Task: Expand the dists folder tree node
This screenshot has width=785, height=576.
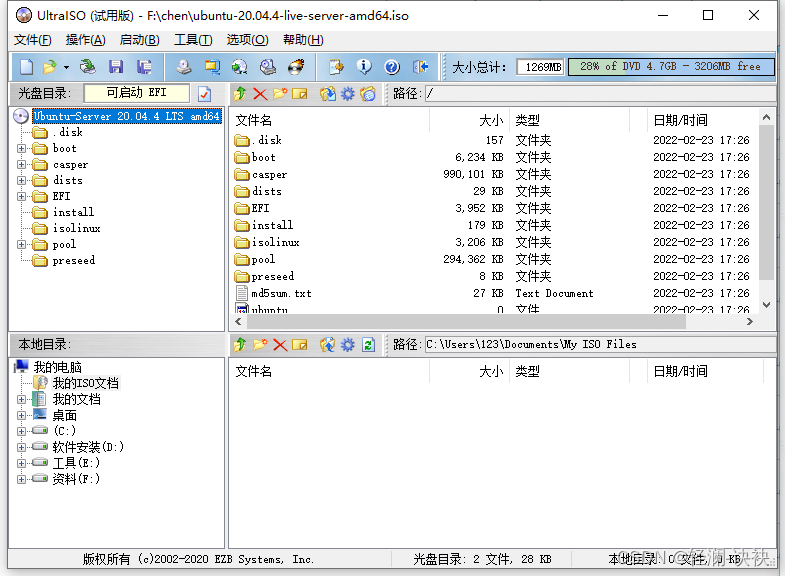Action: tap(21, 180)
